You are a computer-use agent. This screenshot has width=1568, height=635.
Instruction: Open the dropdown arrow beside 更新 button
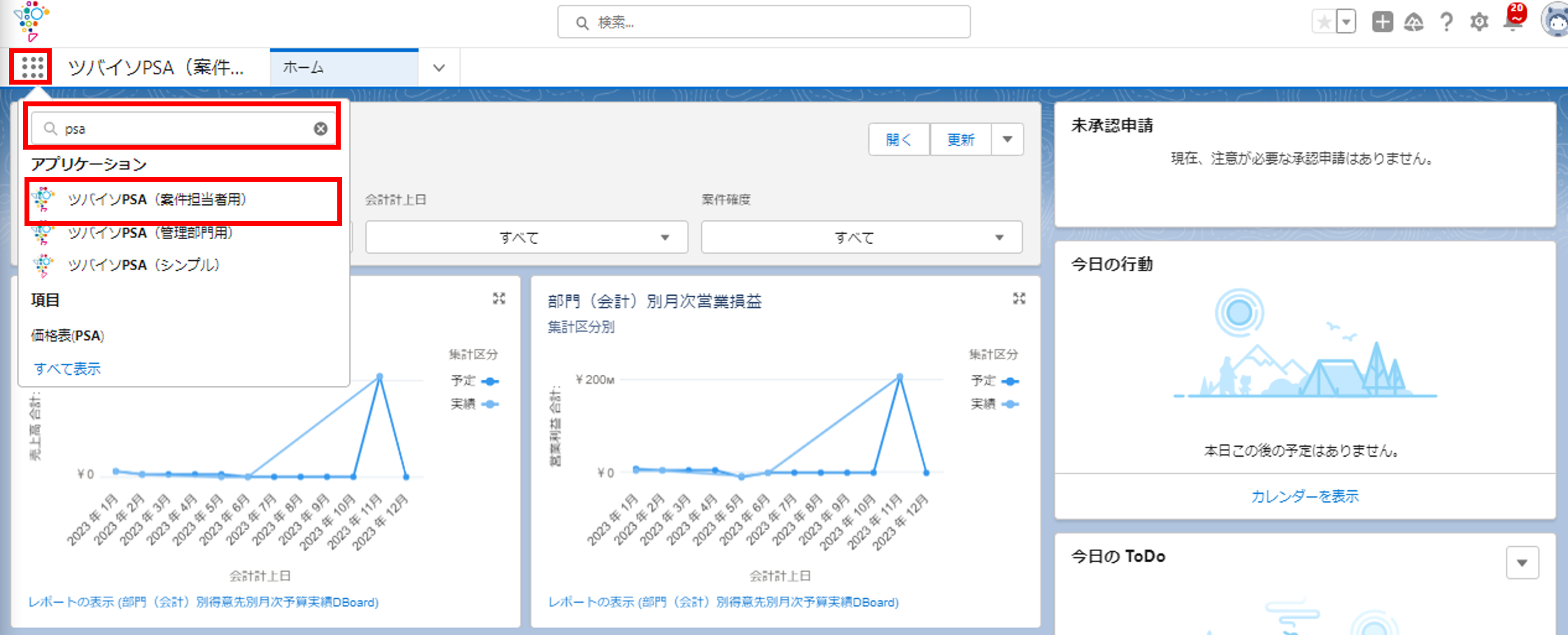click(x=1008, y=139)
